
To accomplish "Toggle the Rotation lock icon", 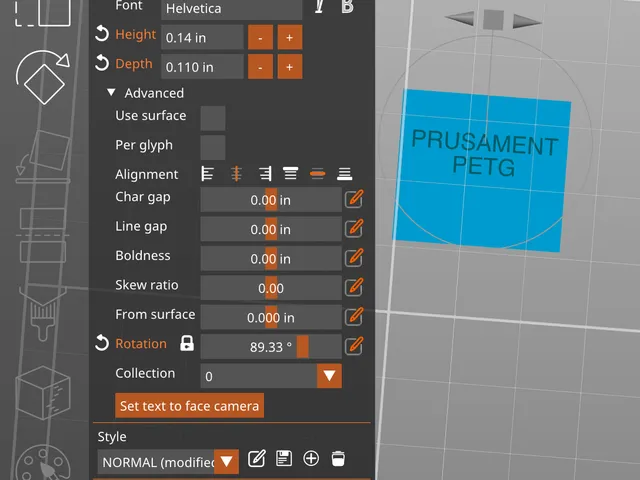I will 187,343.
